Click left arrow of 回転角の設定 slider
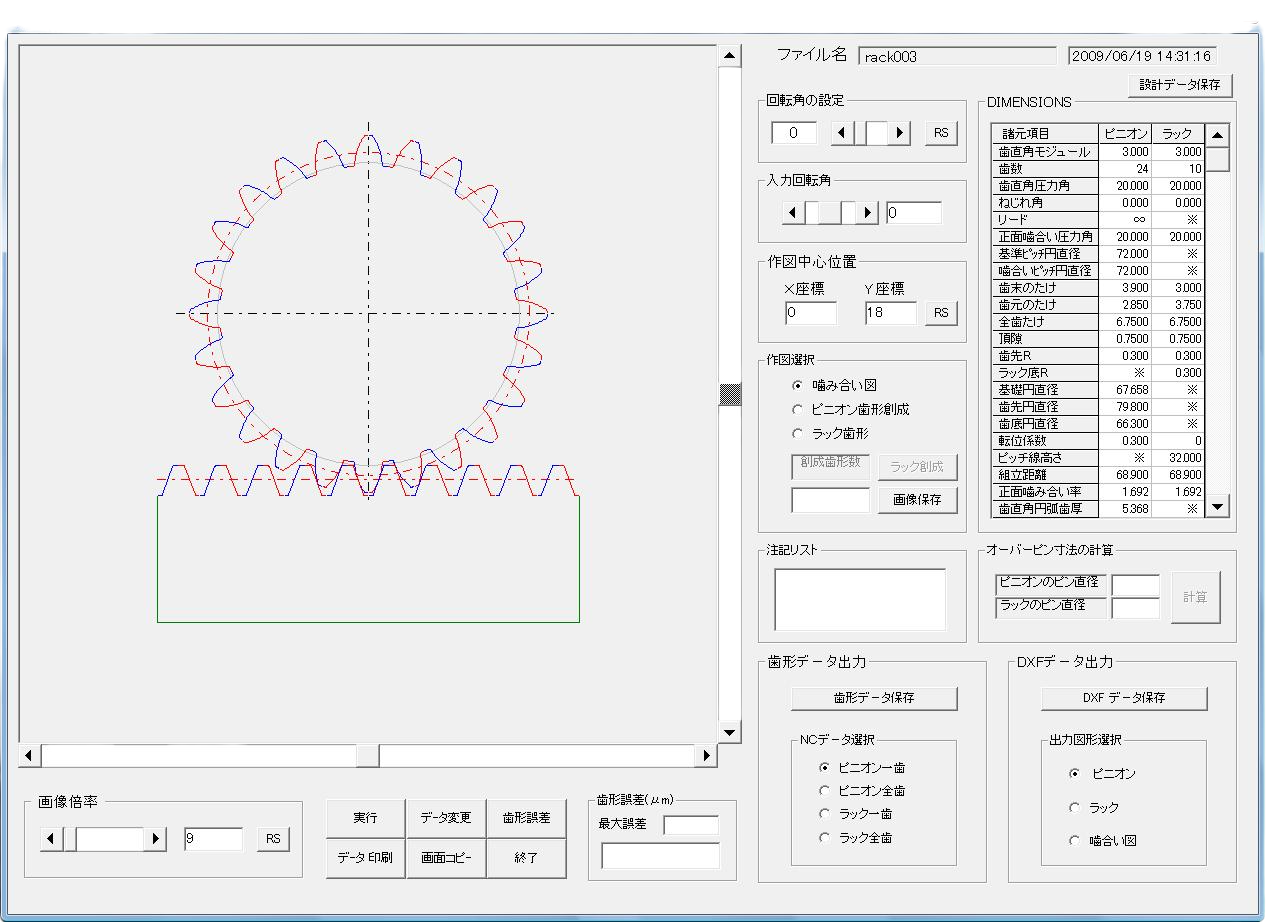Image resolution: width=1266 pixels, height=922 pixels. [x=843, y=133]
